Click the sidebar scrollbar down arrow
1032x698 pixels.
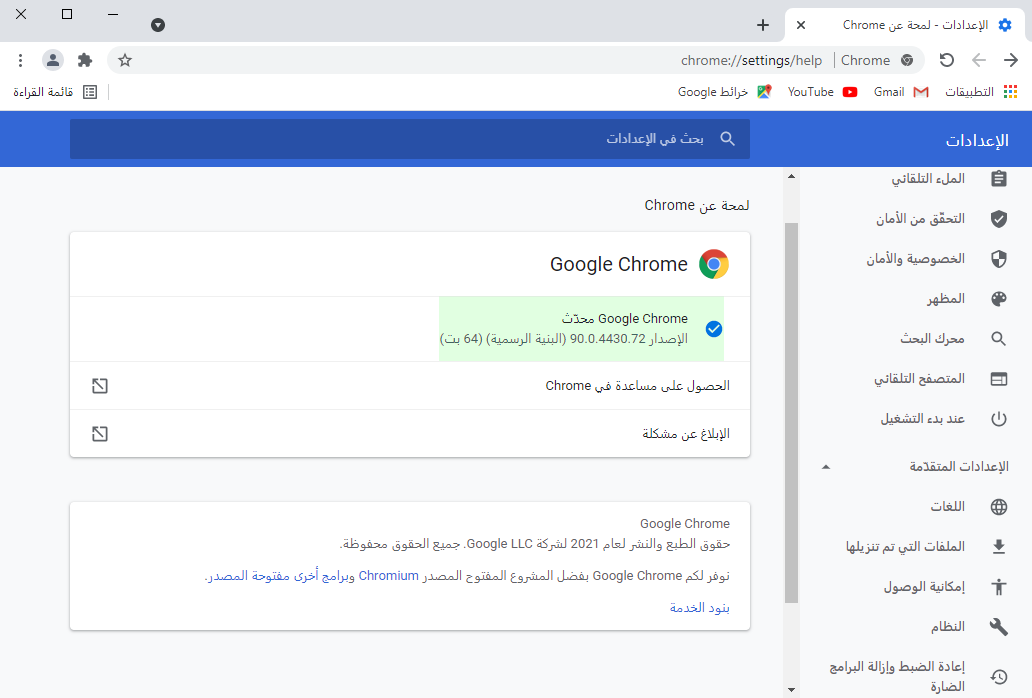791,690
